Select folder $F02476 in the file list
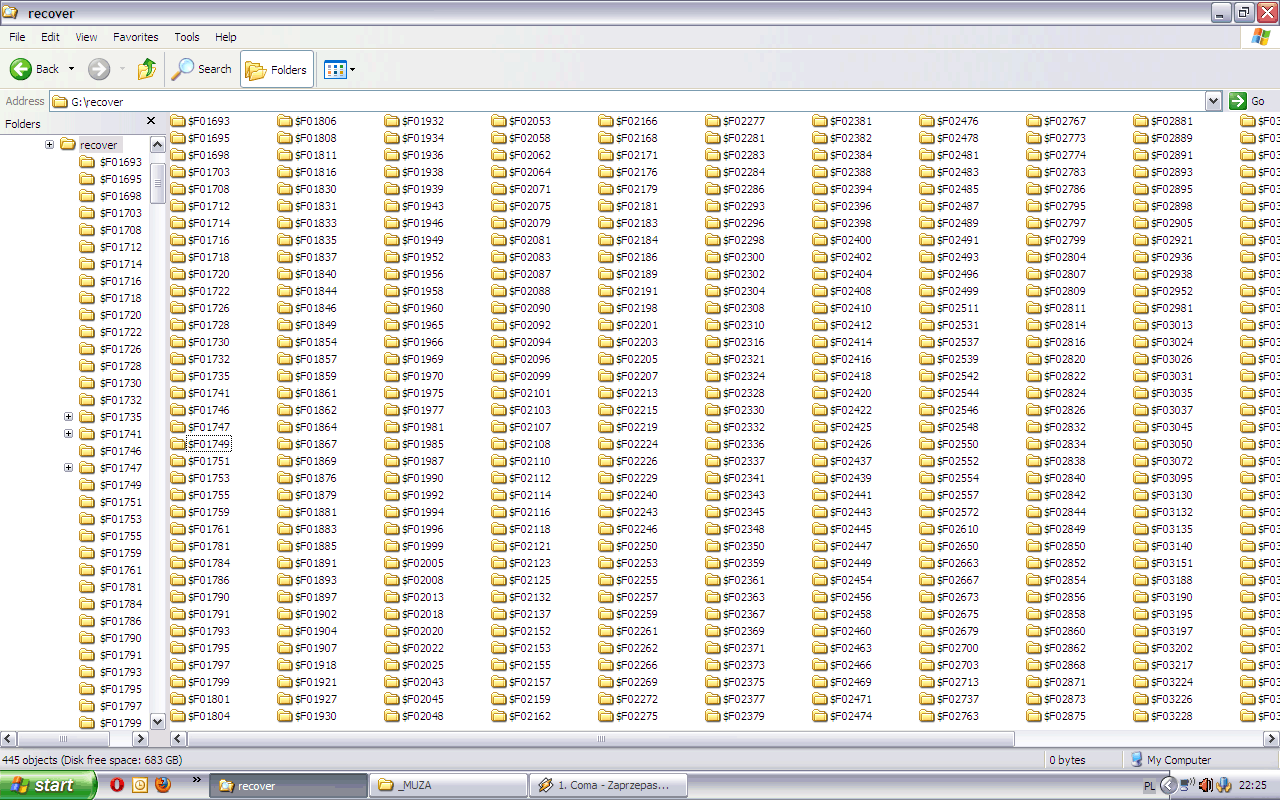Screen dimensions: 1280x800 [x=948, y=121]
